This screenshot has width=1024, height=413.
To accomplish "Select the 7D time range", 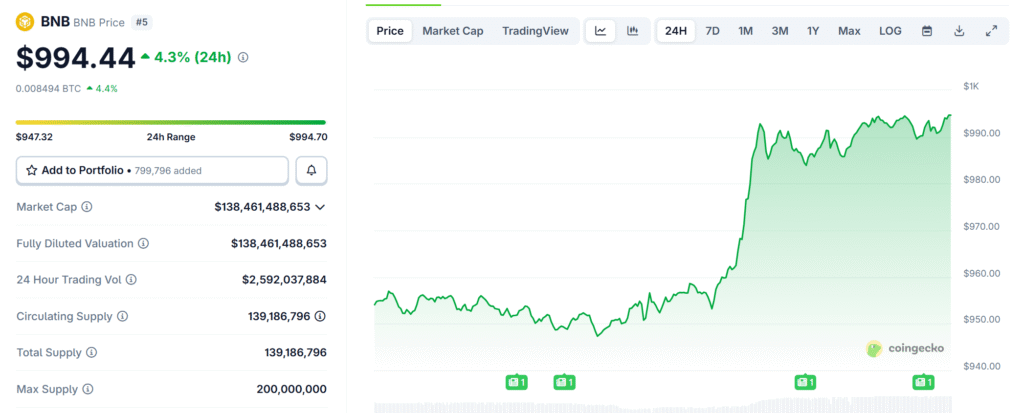I will pyautogui.click(x=712, y=31).
